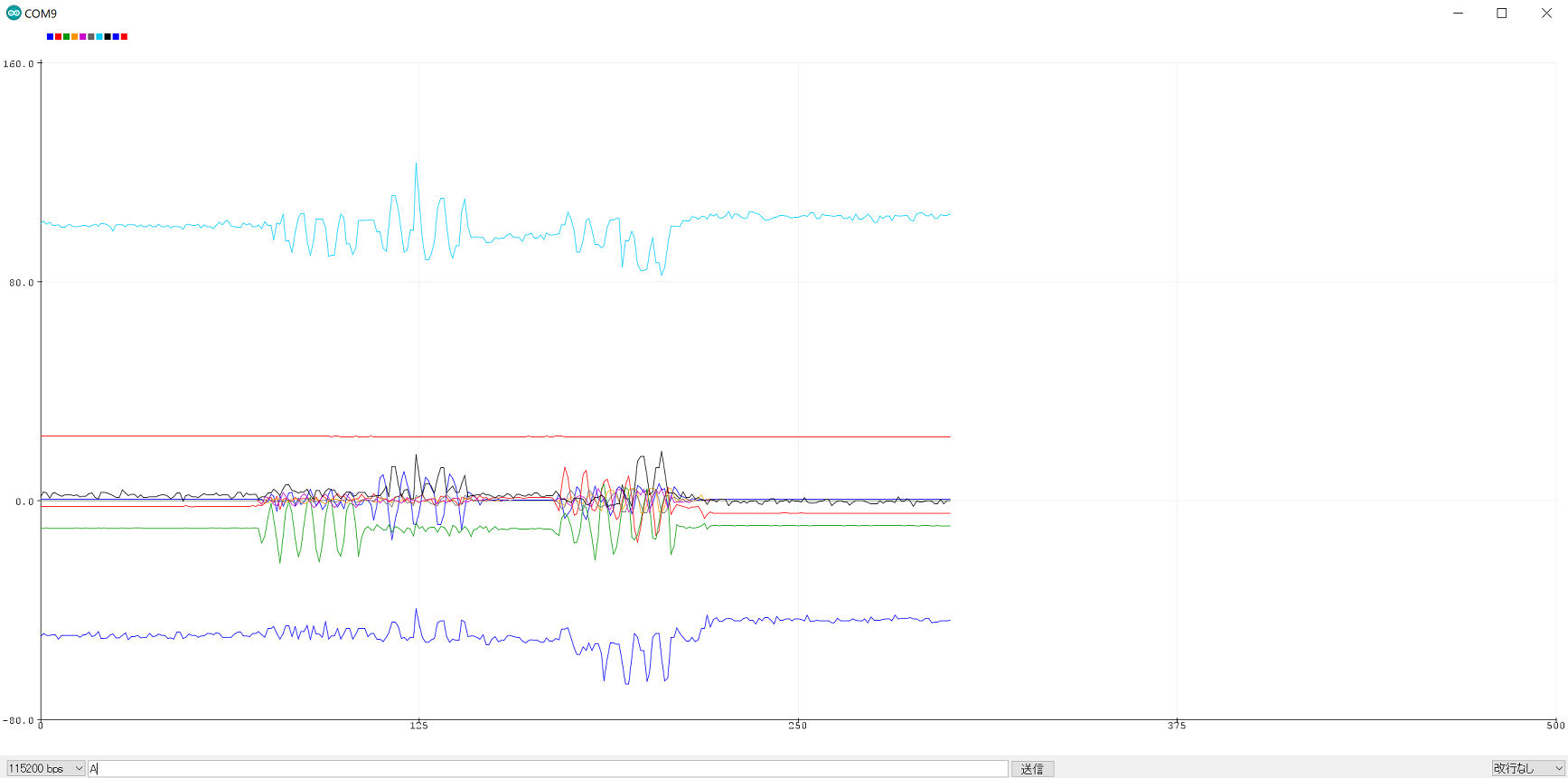Click the 250 x-axis tick label
The height and width of the screenshot is (778, 1568).
click(797, 726)
